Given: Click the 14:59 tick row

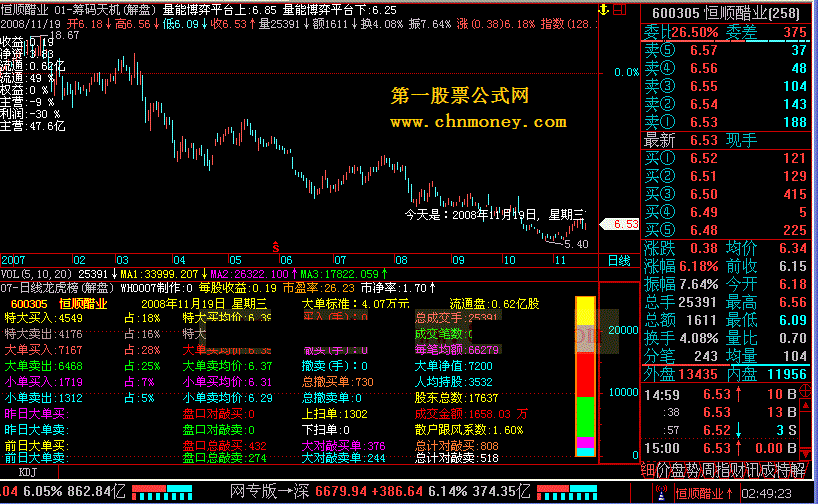Looking at the screenshot, I should point(720,394).
